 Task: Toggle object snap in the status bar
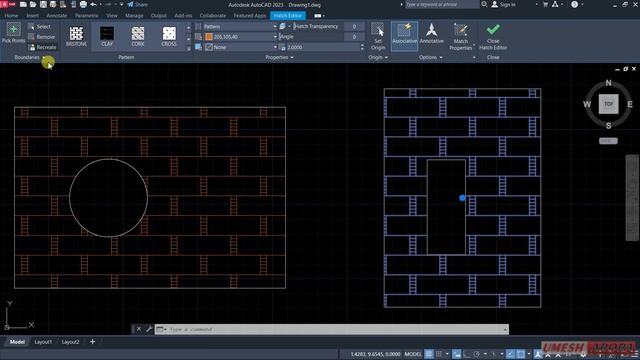click(521, 354)
